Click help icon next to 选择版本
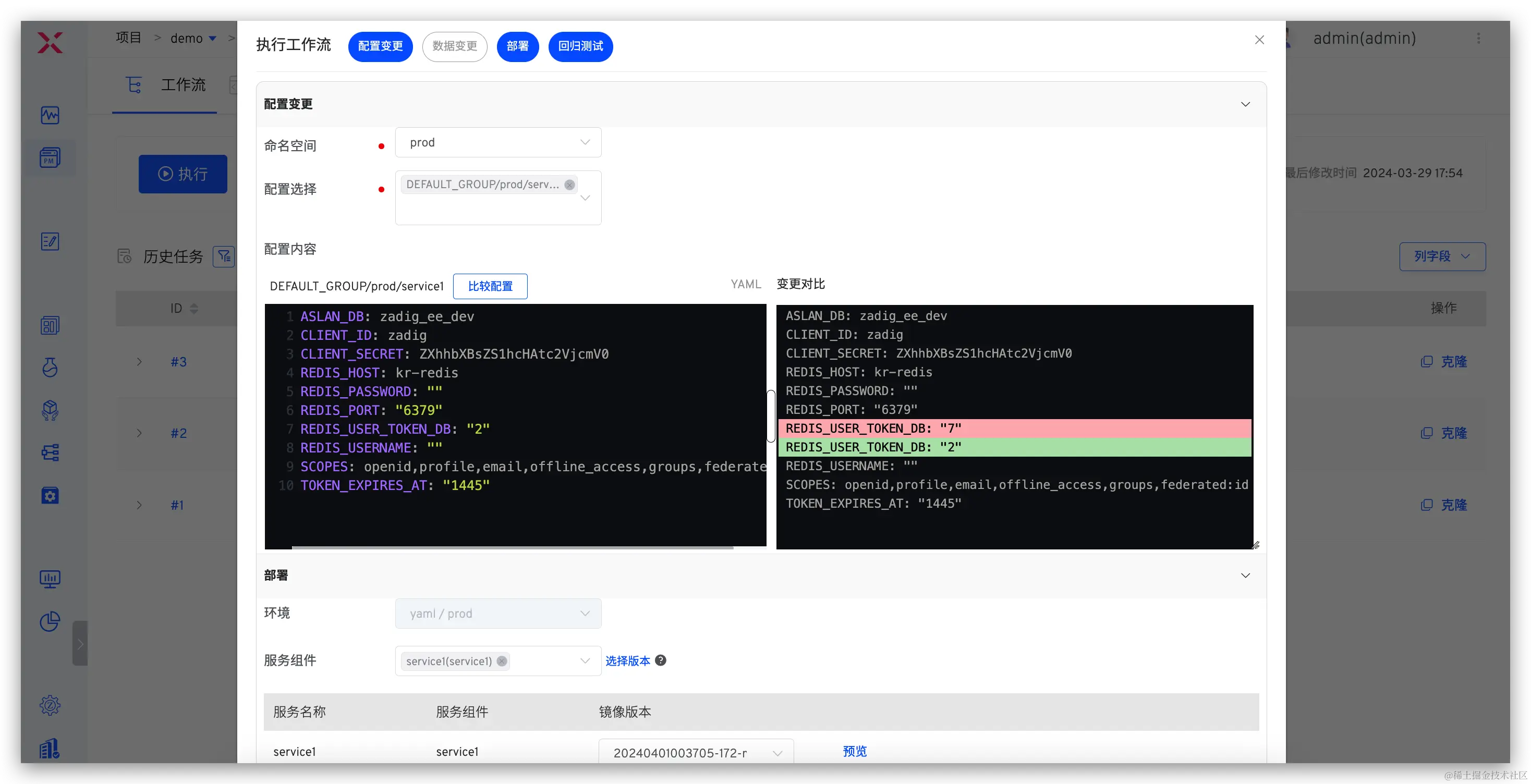 (660, 660)
